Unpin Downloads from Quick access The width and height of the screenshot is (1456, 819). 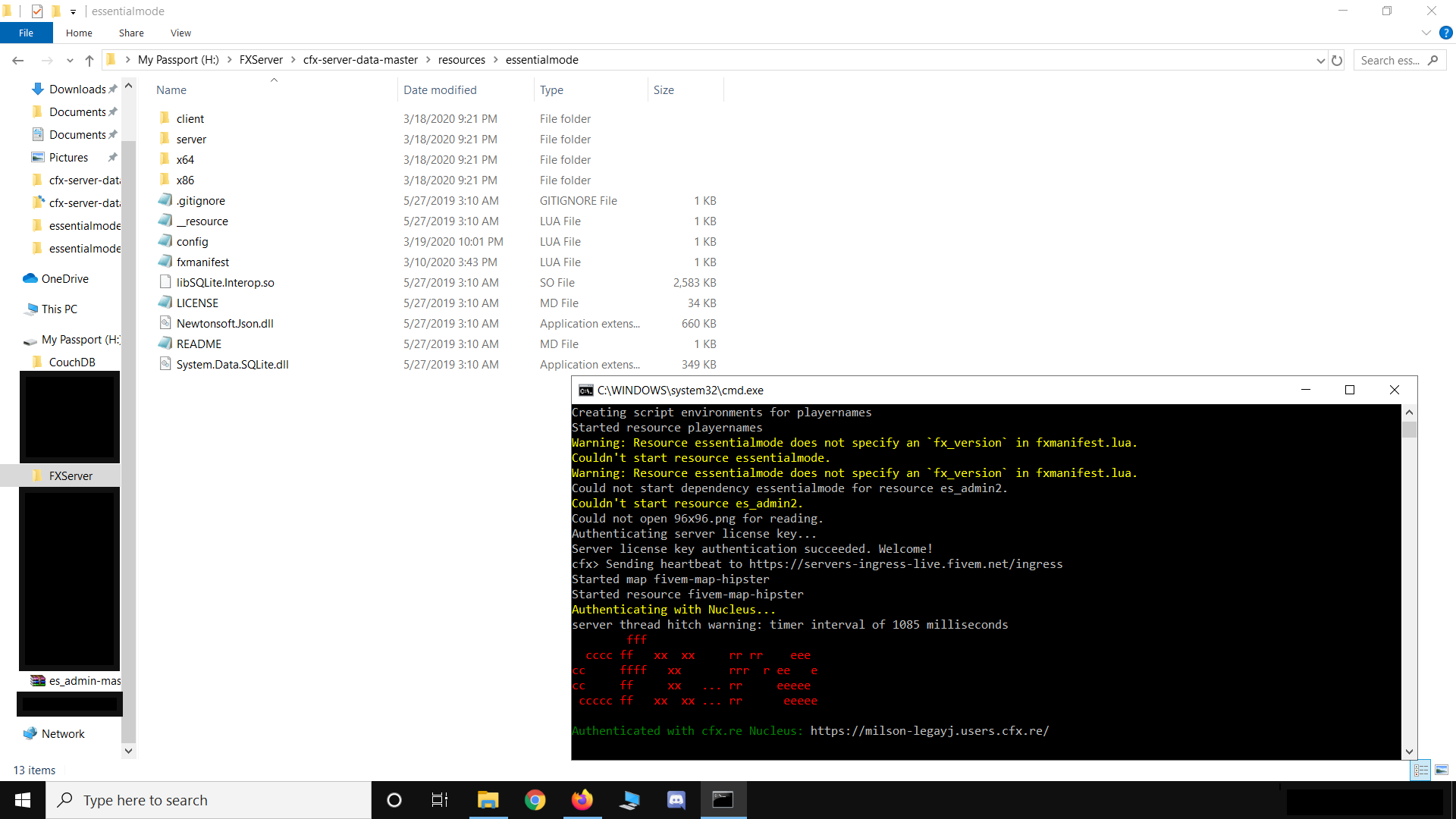[113, 89]
